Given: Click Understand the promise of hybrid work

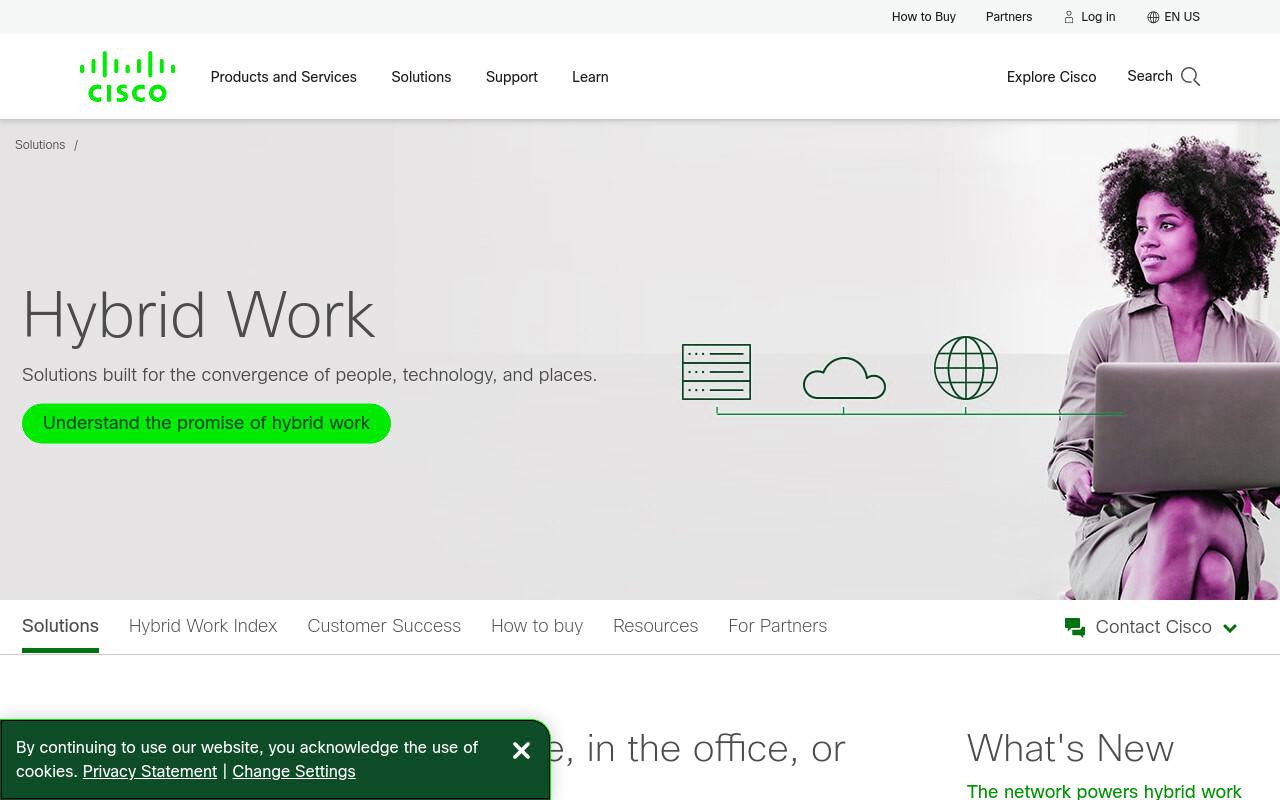Looking at the screenshot, I should tap(206, 423).
